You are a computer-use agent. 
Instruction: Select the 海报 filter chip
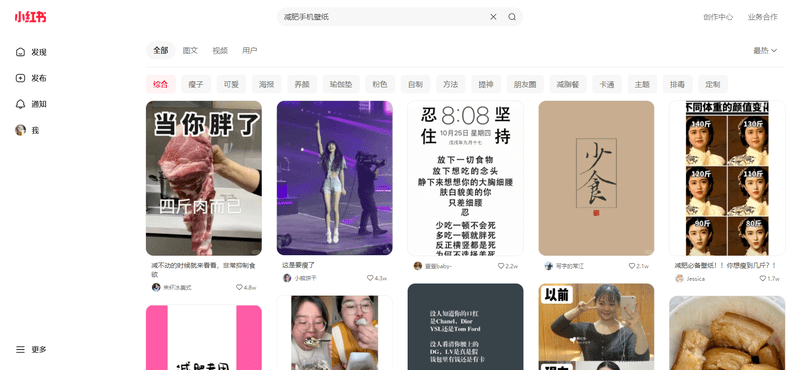pyautogui.click(x=266, y=84)
